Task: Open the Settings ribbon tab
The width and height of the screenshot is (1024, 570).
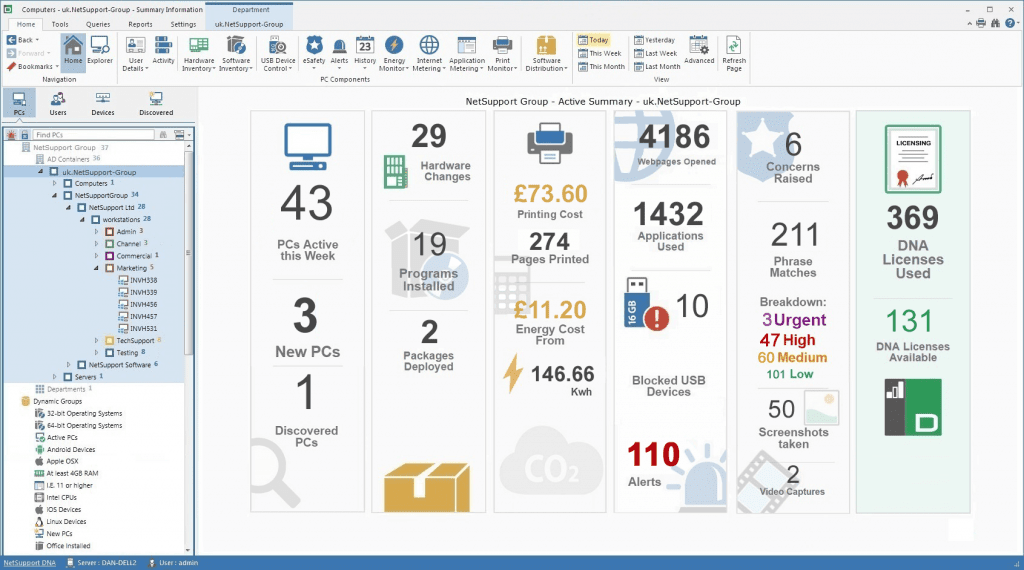Action: [184, 24]
